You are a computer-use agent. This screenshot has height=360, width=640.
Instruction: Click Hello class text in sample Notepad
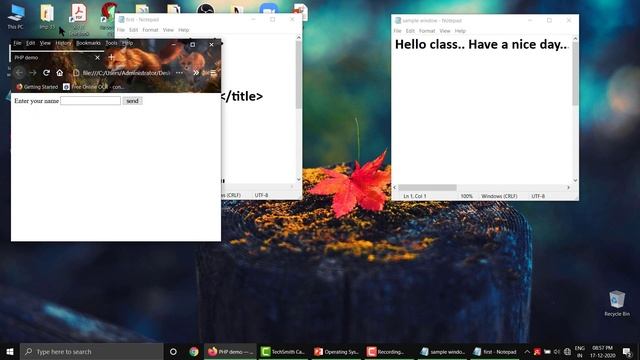(x=481, y=44)
